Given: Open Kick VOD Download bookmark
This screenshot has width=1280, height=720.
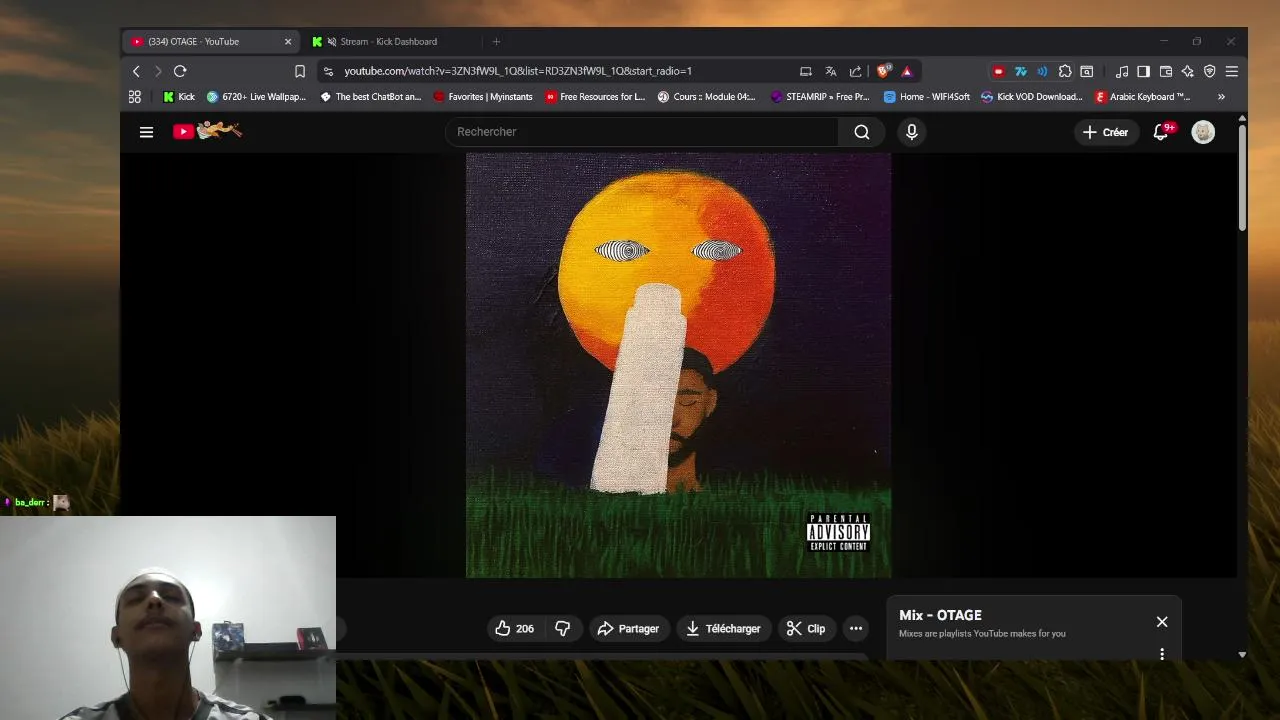Looking at the screenshot, I should click(1032, 97).
